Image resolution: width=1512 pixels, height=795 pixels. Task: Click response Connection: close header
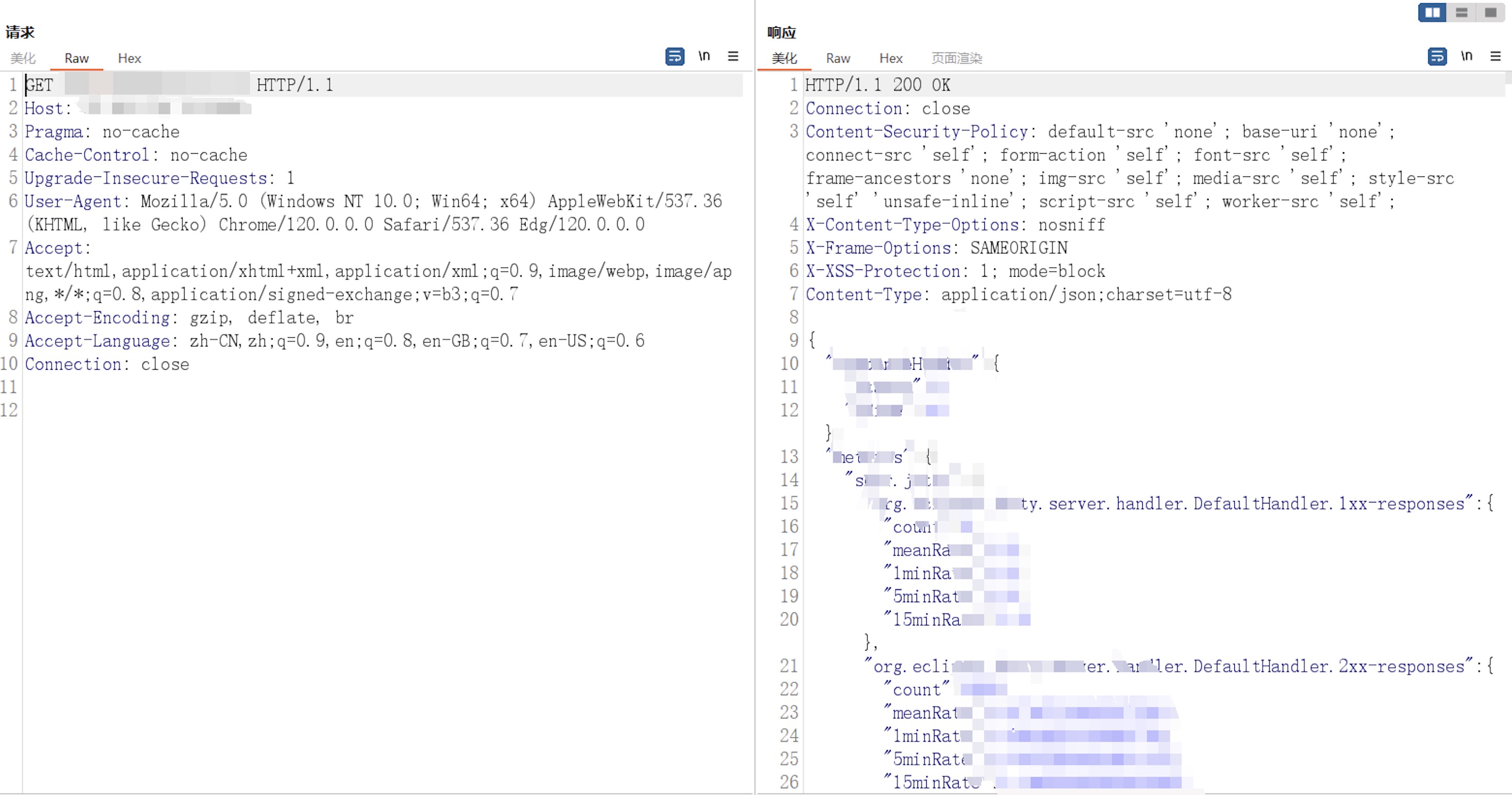click(888, 109)
